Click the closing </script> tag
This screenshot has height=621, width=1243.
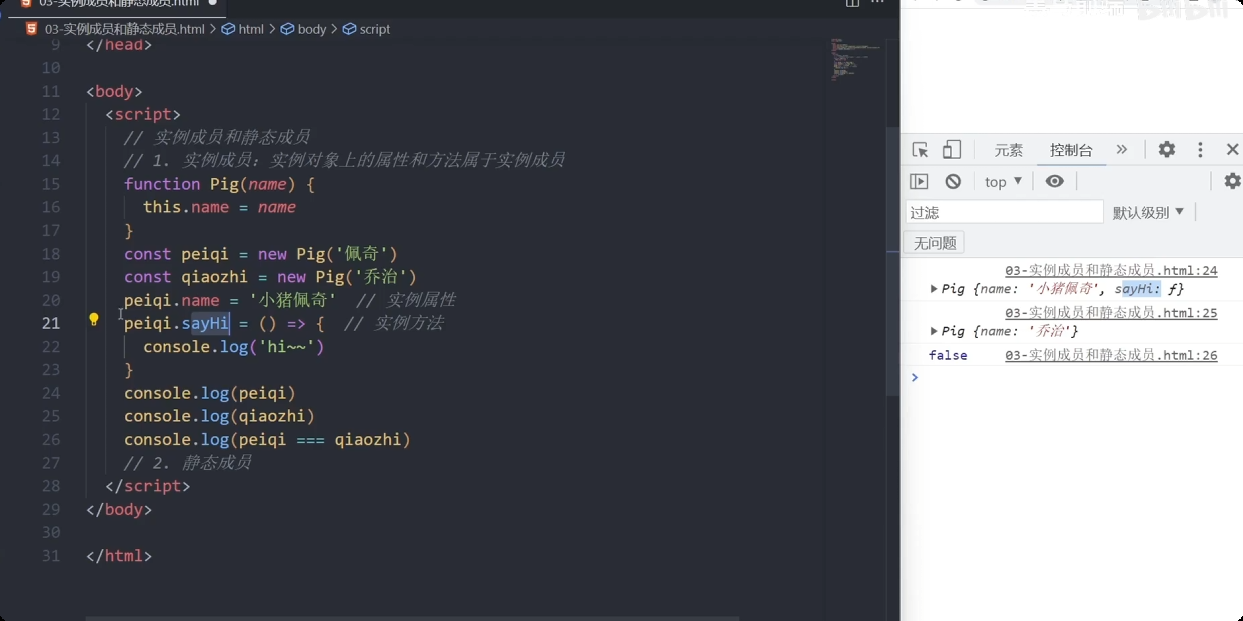click(148, 486)
